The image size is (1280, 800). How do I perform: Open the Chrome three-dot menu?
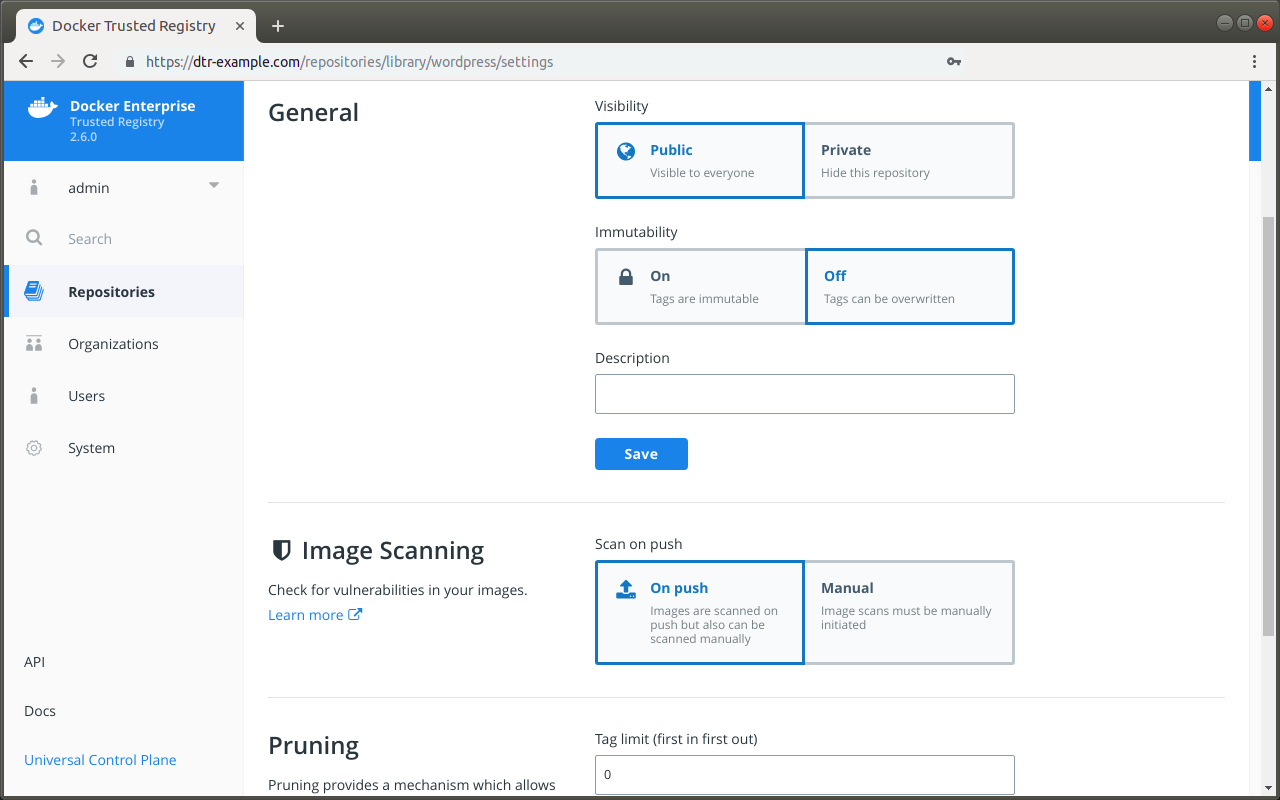pos(1254,61)
